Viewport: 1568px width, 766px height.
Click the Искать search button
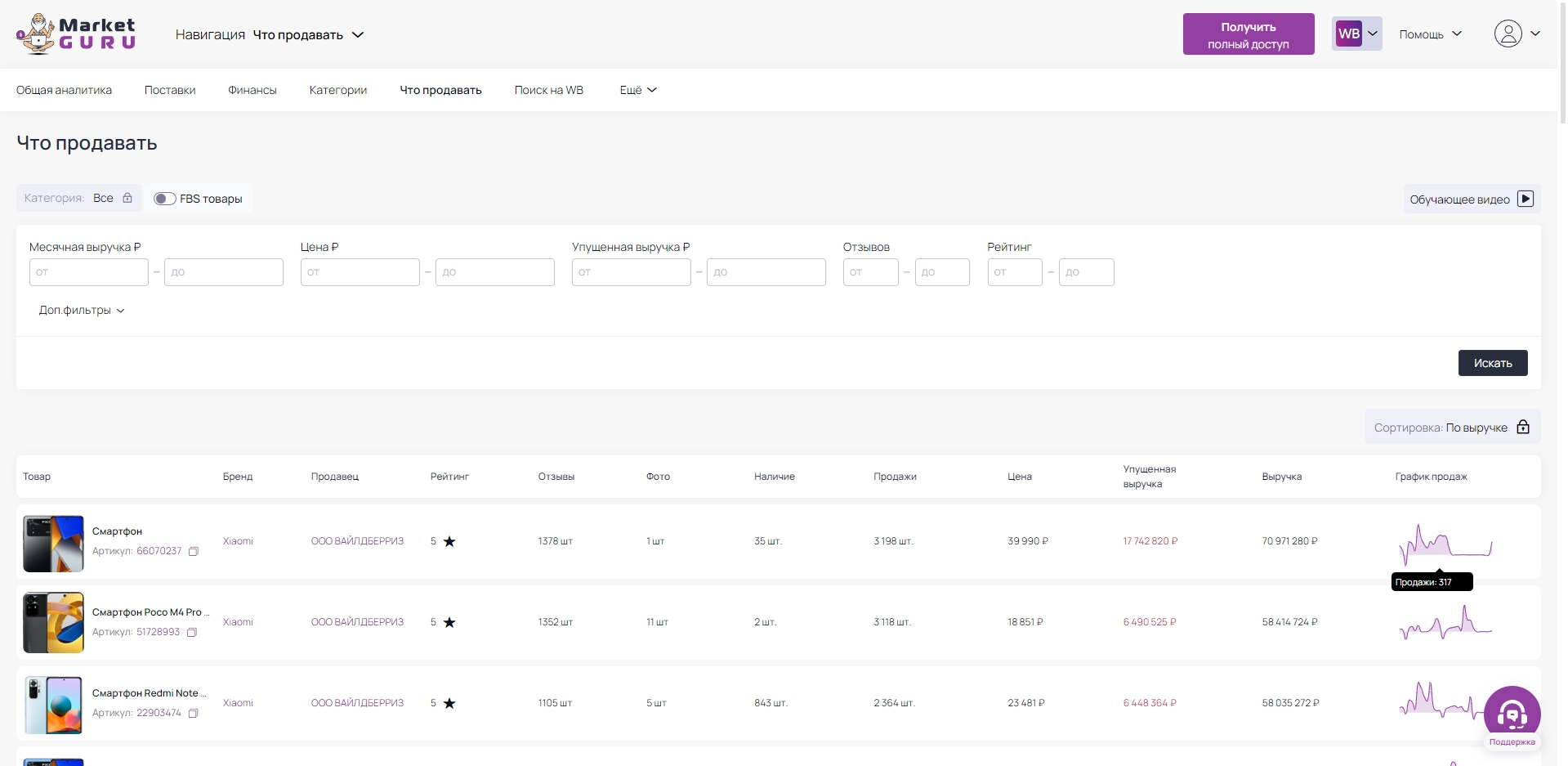pyautogui.click(x=1493, y=363)
